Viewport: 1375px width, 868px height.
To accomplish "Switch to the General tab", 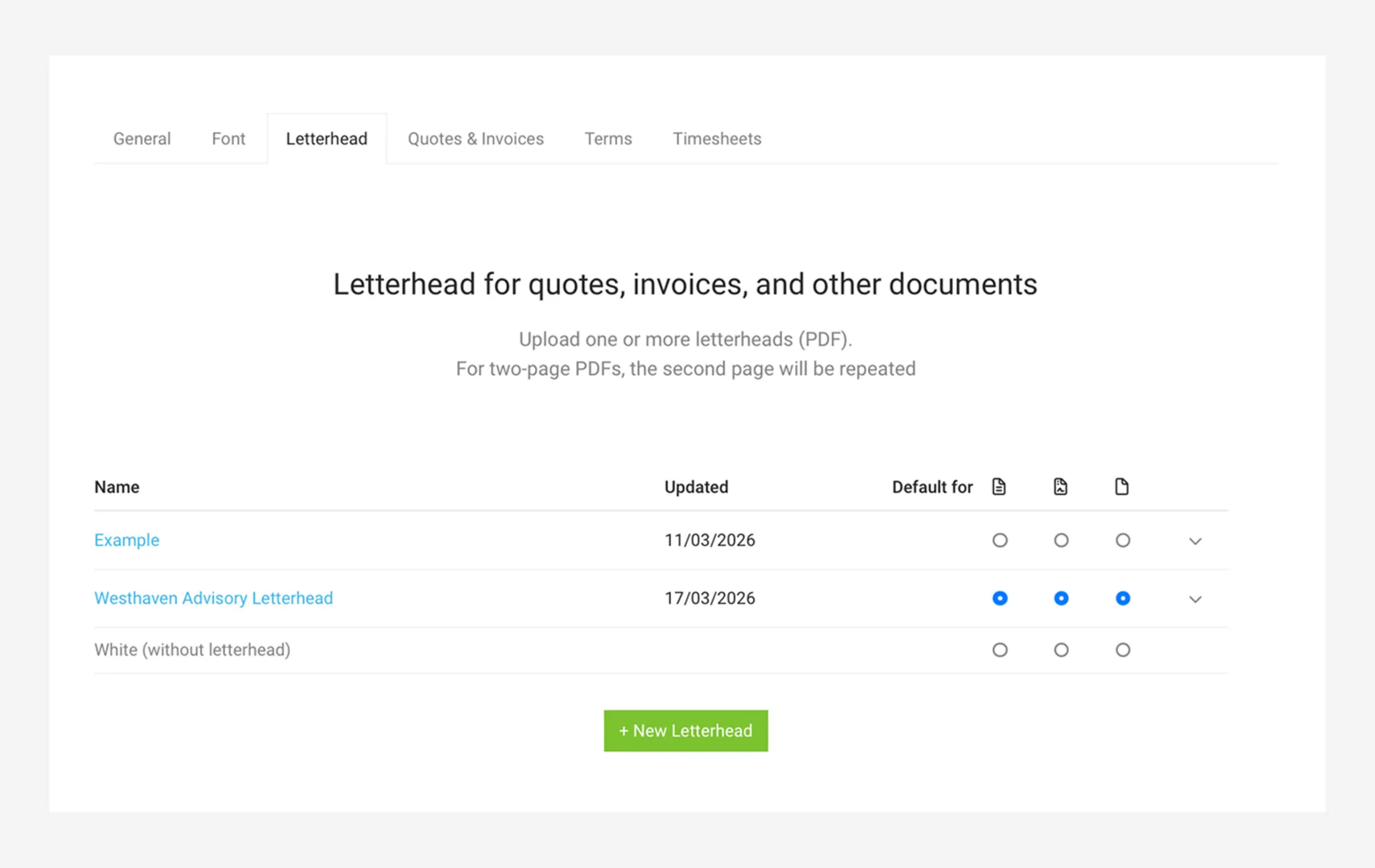I will point(142,139).
